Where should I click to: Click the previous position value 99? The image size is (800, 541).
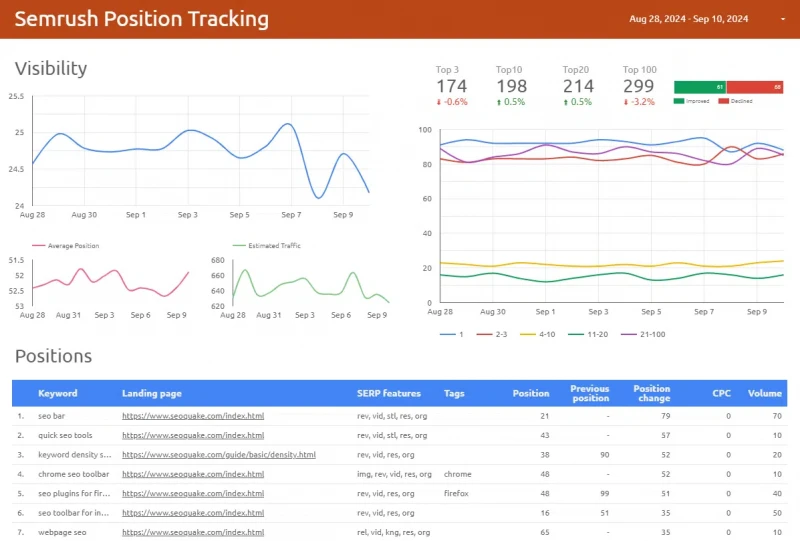(605, 494)
